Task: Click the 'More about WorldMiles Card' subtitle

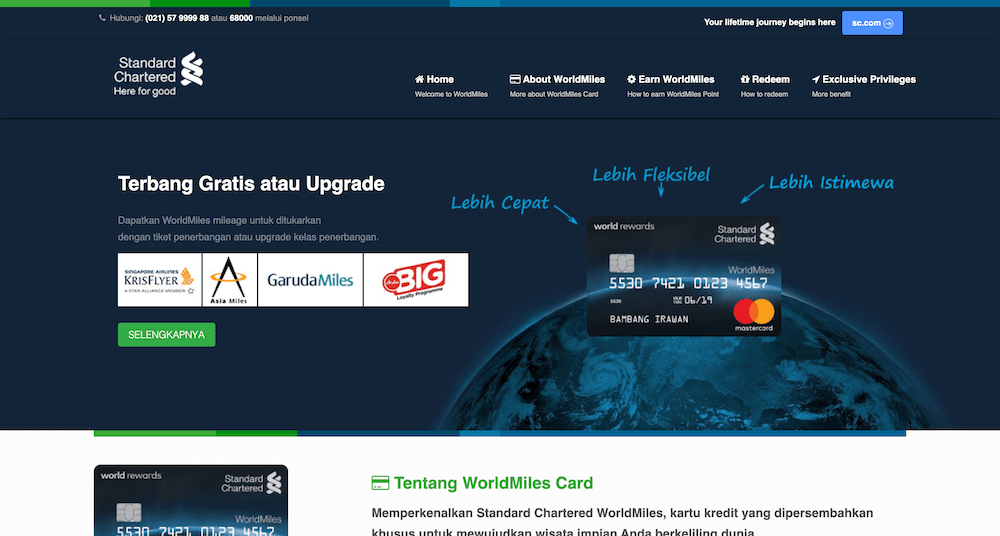Action: tap(554, 94)
